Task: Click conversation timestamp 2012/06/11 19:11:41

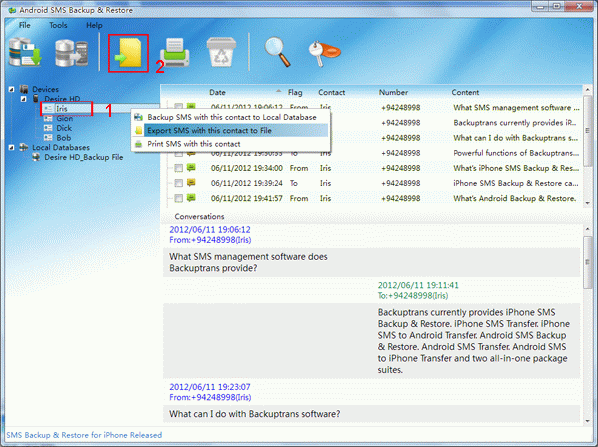Action: (418, 285)
